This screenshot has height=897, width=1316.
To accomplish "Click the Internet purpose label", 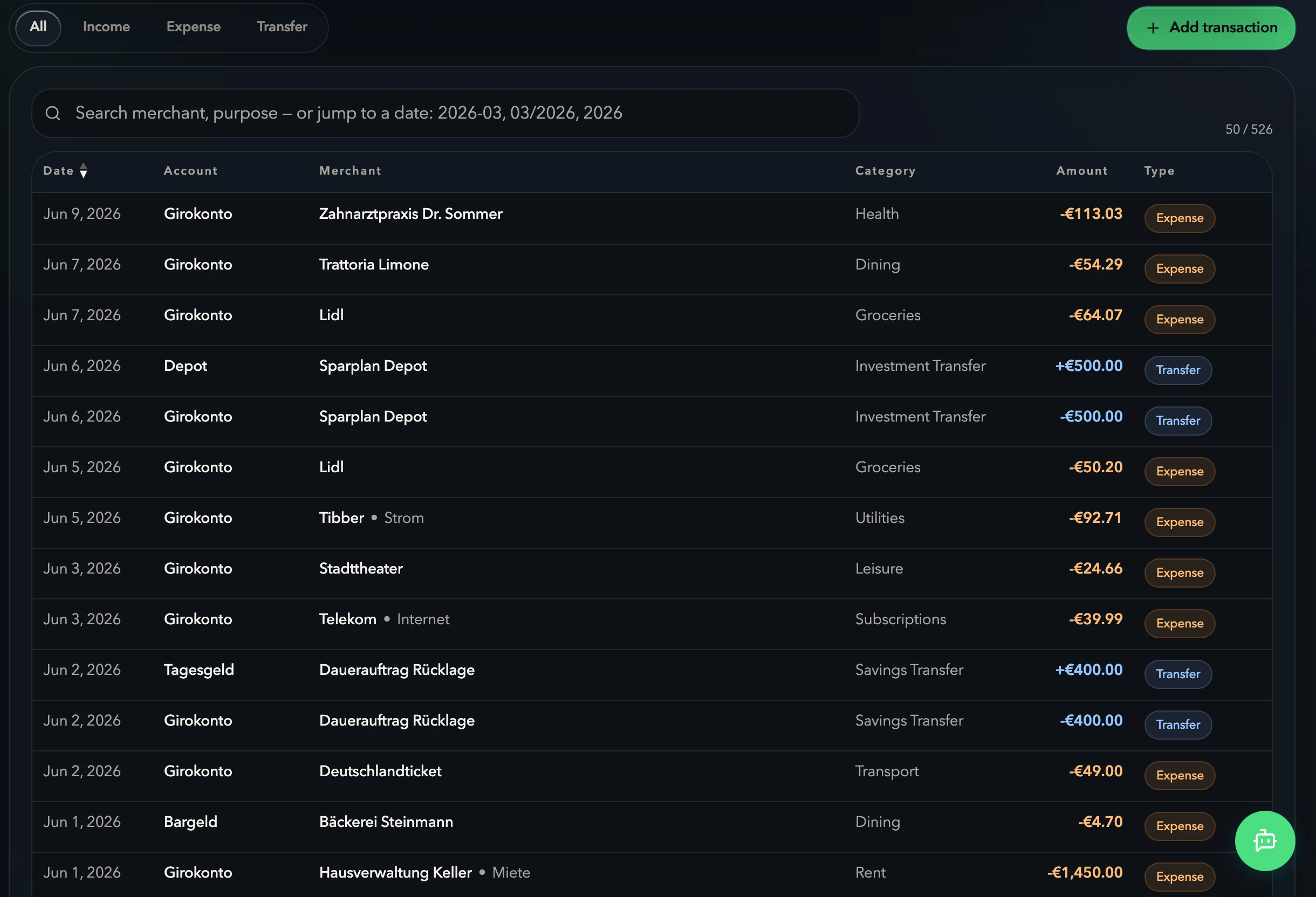I will [x=423, y=619].
